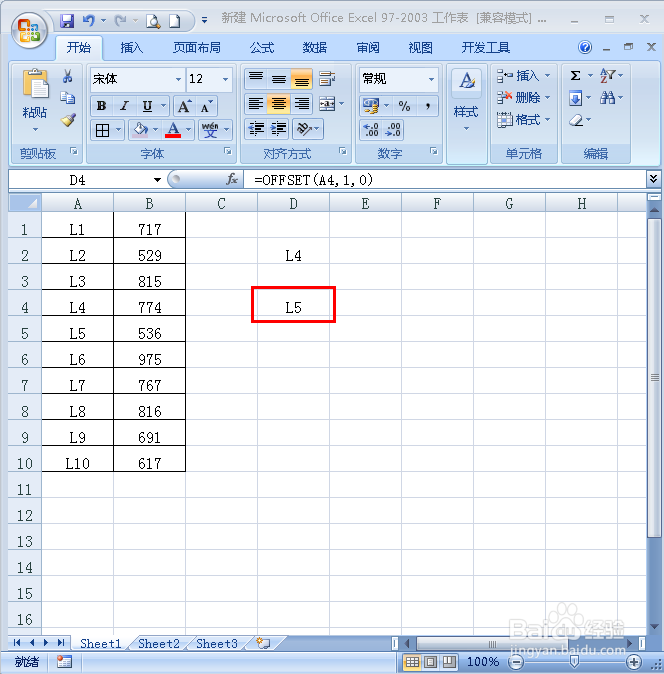Toggle Underline formatting

tap(147, 106)
